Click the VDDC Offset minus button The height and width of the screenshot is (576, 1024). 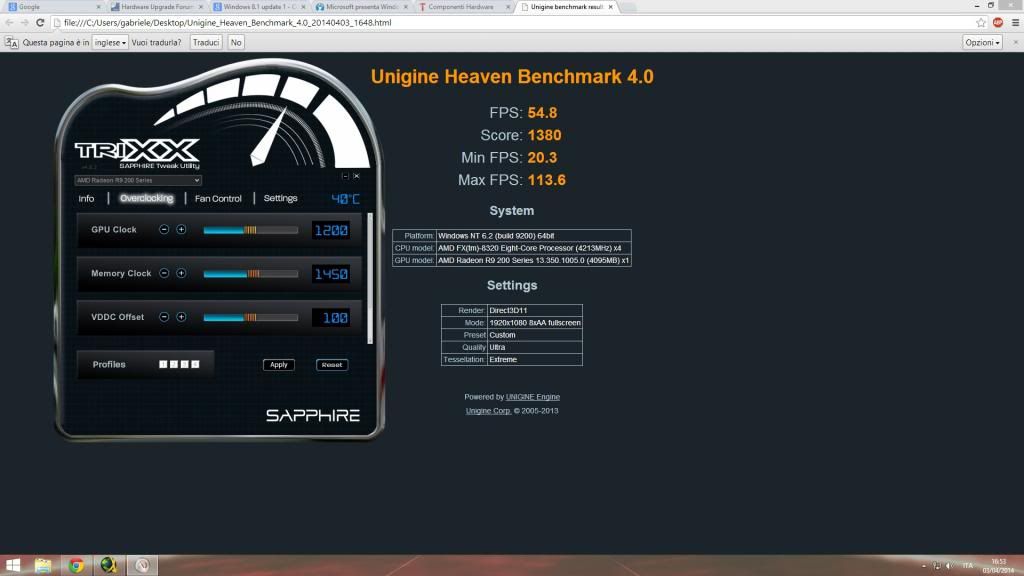tap(164, 317)
